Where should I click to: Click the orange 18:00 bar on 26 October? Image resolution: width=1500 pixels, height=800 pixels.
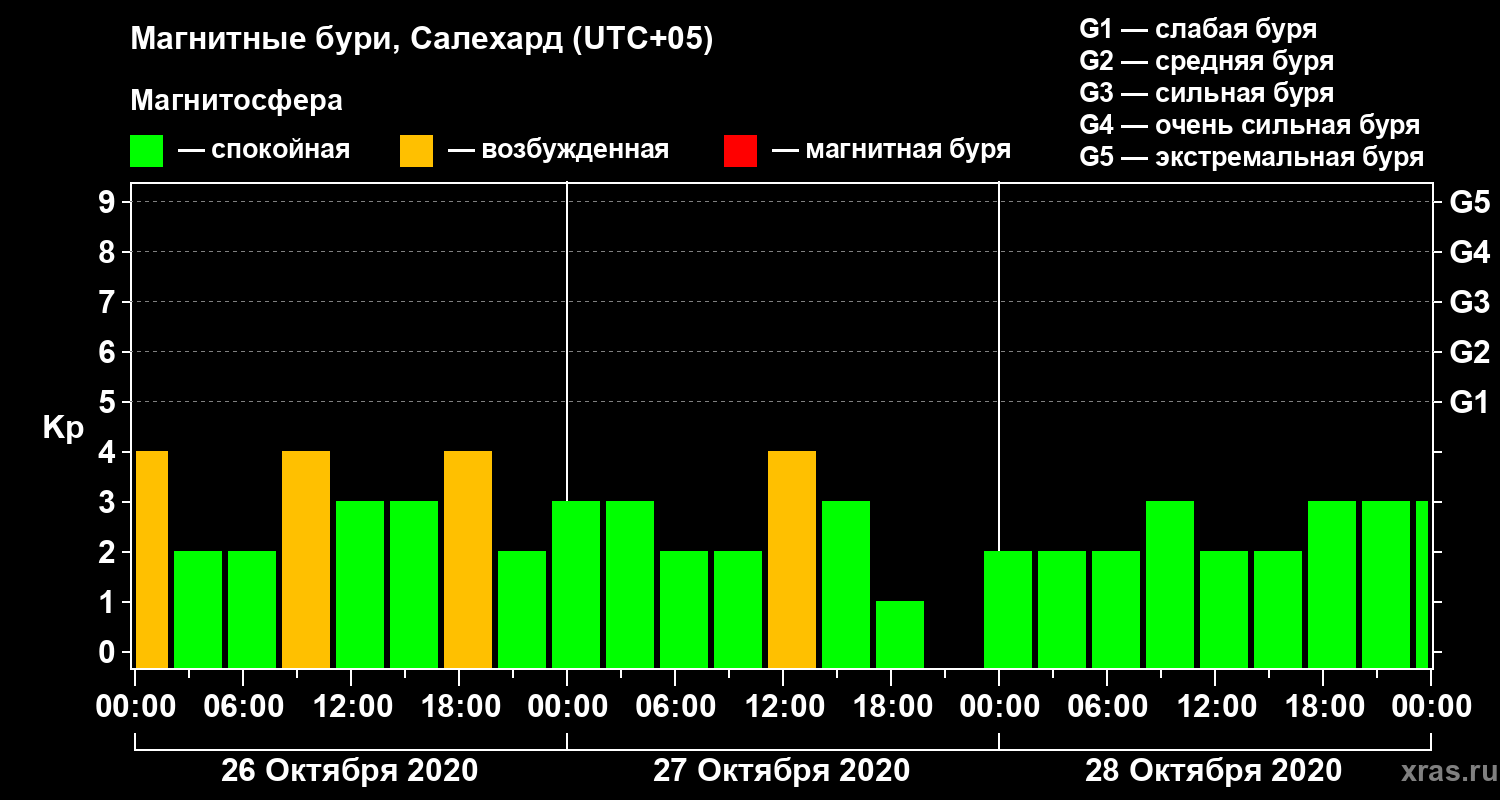468,560
